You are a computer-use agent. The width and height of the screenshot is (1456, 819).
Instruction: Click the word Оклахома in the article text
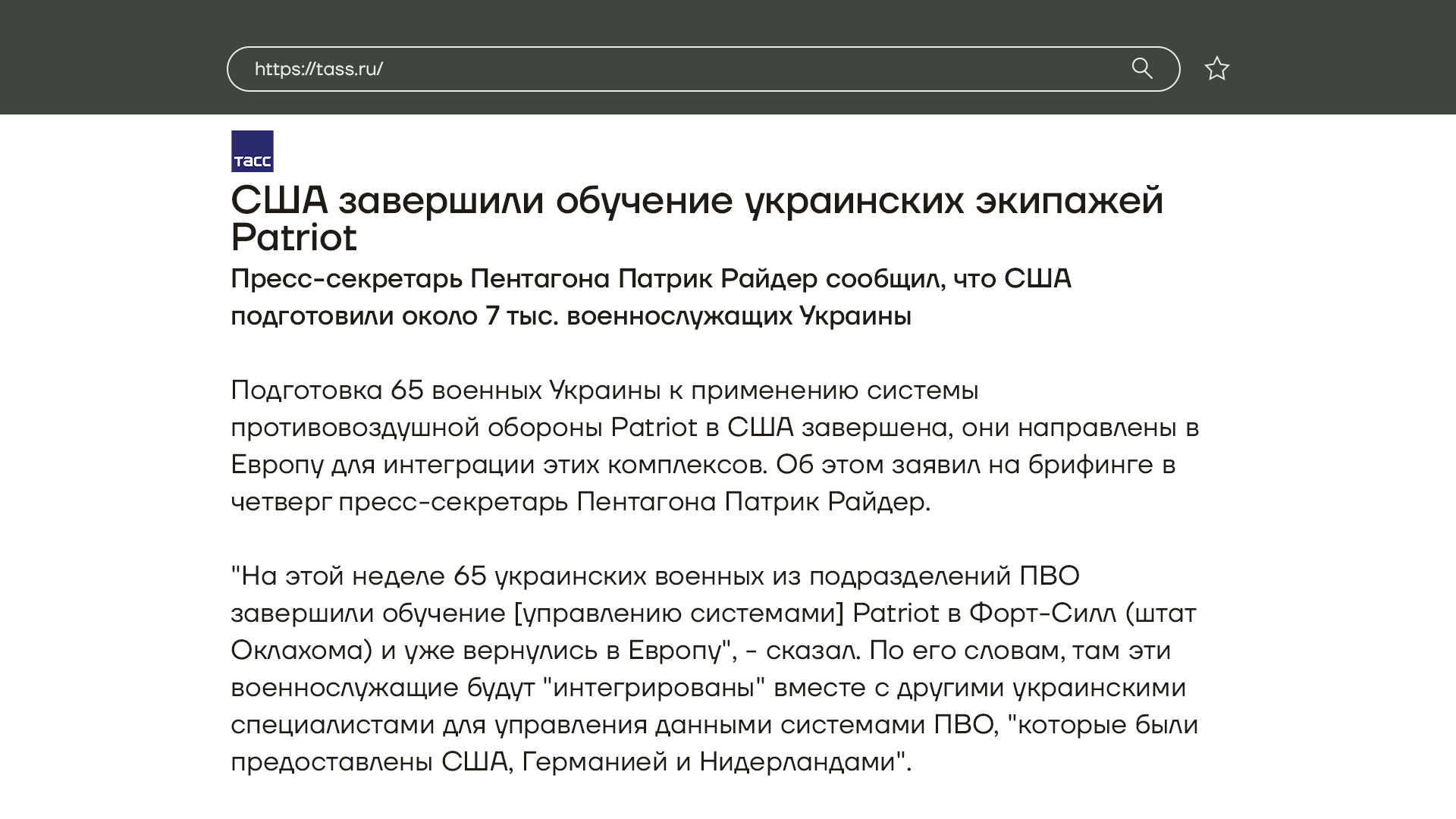(301, 651)
